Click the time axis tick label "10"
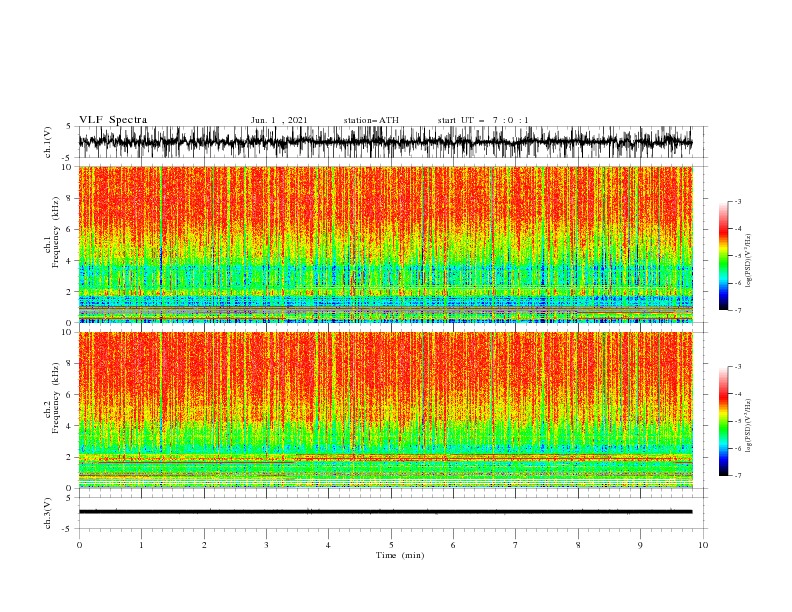The height and width of the screenshot is (612, 792). point(703,545)
